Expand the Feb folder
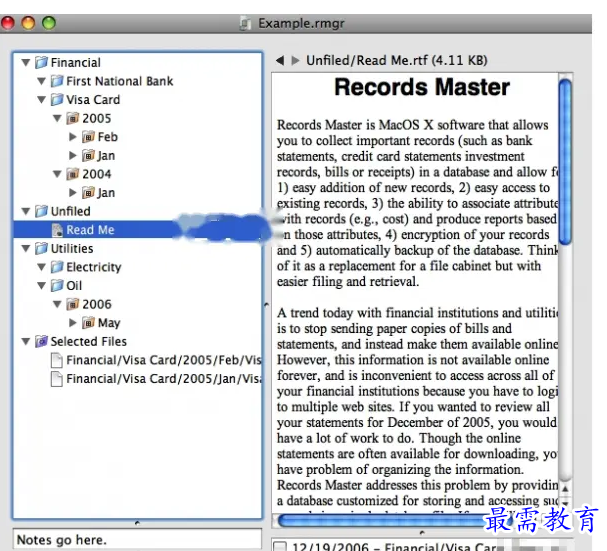Viewport: 607px width, 551px height. (73, 137)
